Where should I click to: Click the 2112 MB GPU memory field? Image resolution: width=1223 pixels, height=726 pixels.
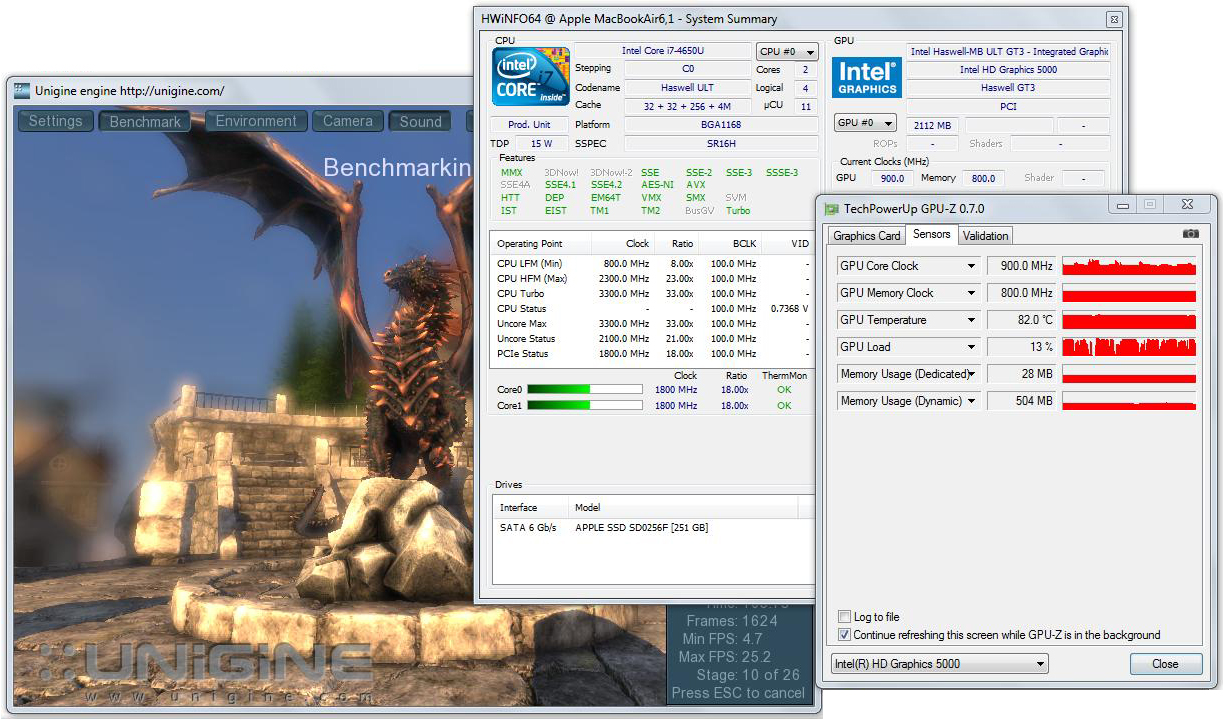[931, 125]
